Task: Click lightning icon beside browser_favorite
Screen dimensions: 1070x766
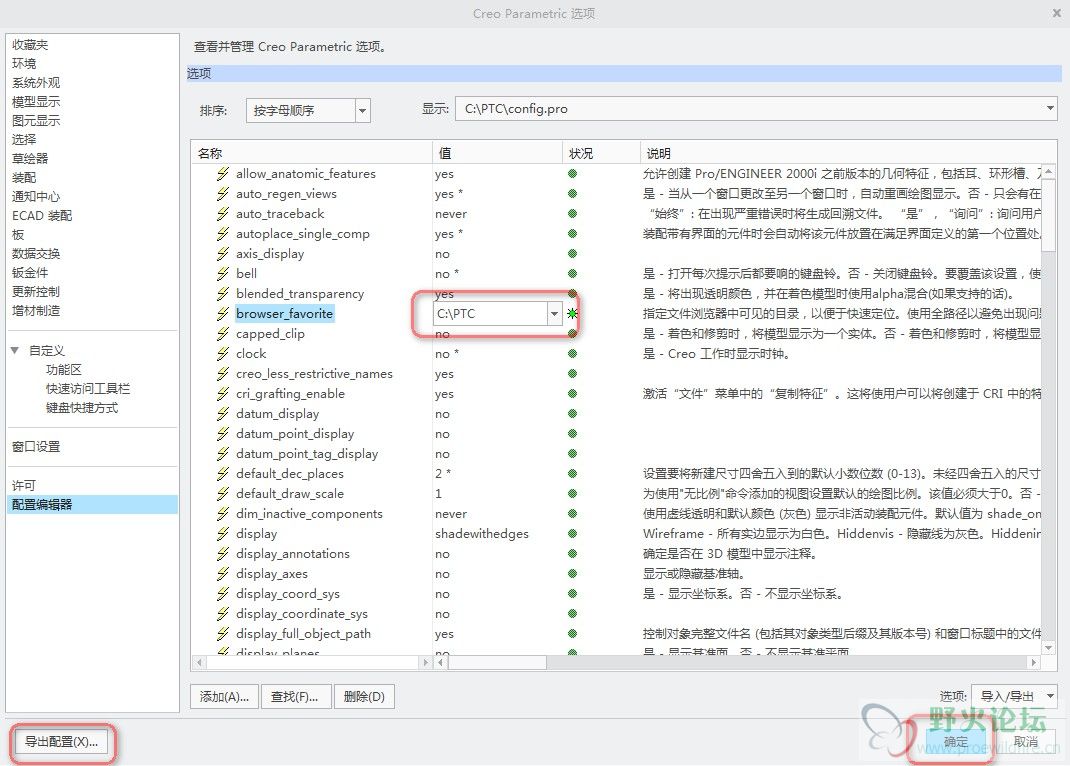Action: coord(222,314)
